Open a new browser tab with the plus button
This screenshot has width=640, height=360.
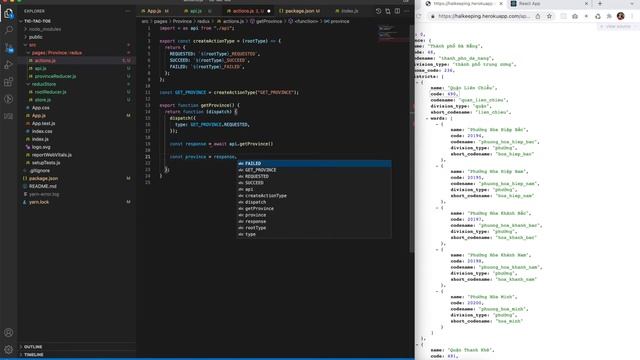click(x=600, y=4)
